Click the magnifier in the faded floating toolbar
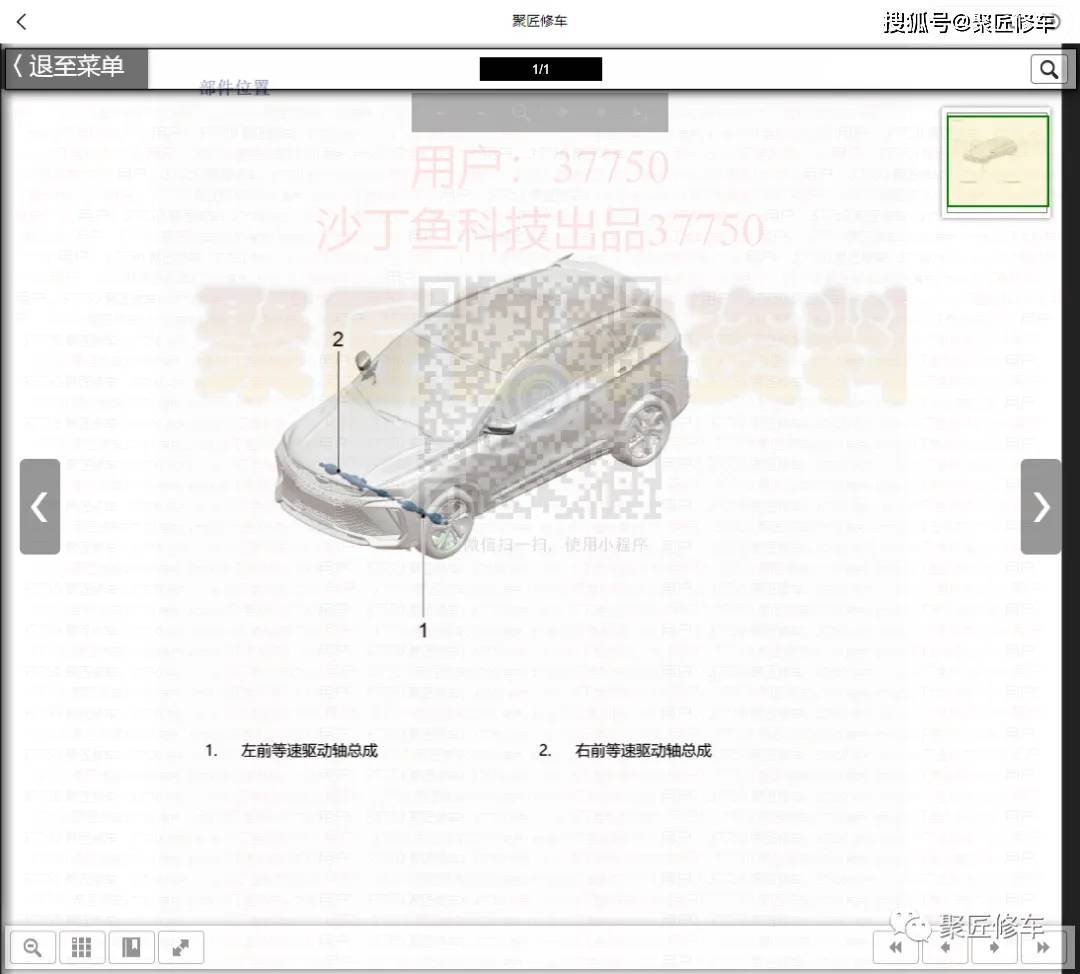Image resolution: width=1080 pixels, height=974 pixels. pyautogui.click(x=521, y=112)
